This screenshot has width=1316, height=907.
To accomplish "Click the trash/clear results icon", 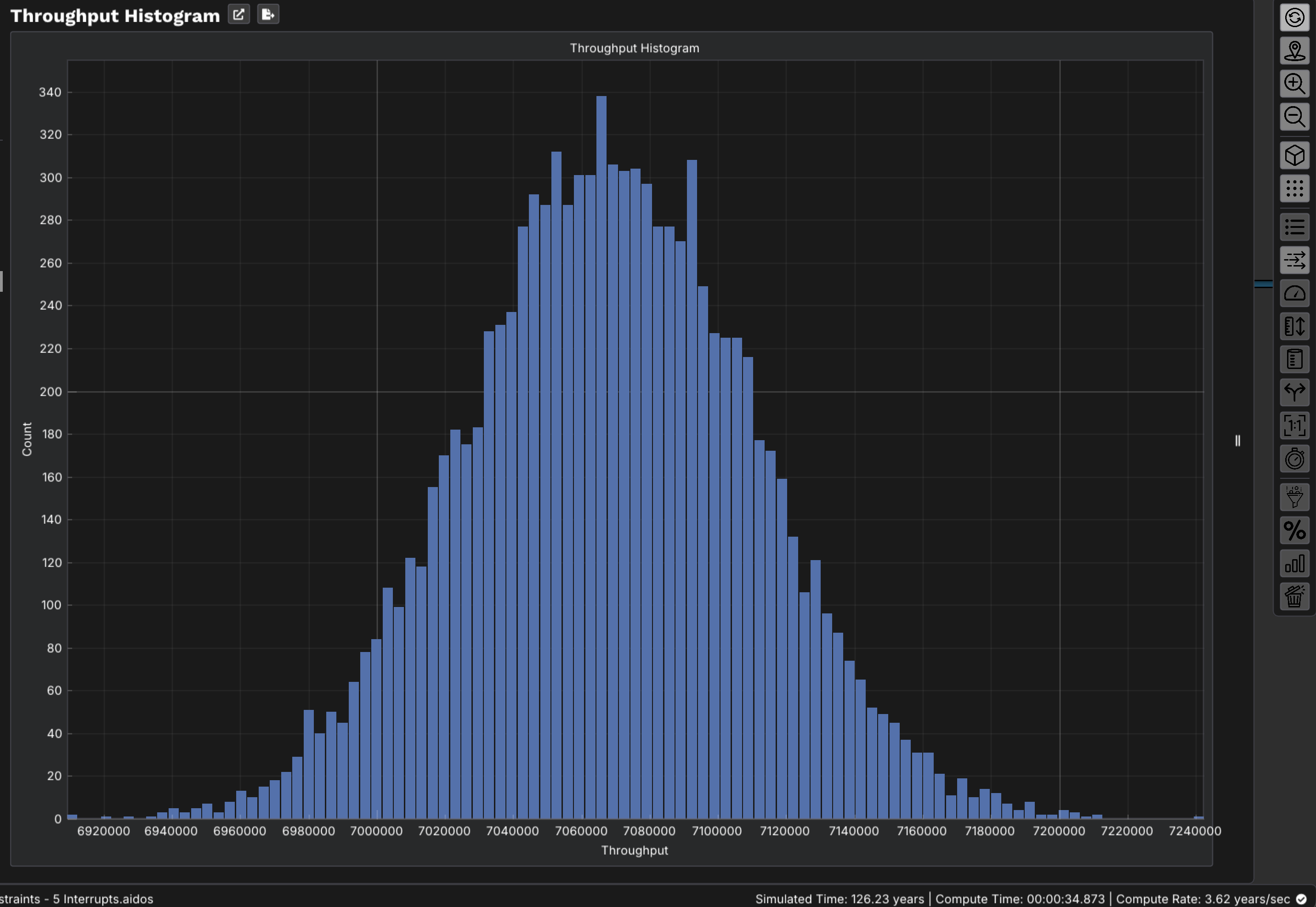I will [x=1295, y=596].
